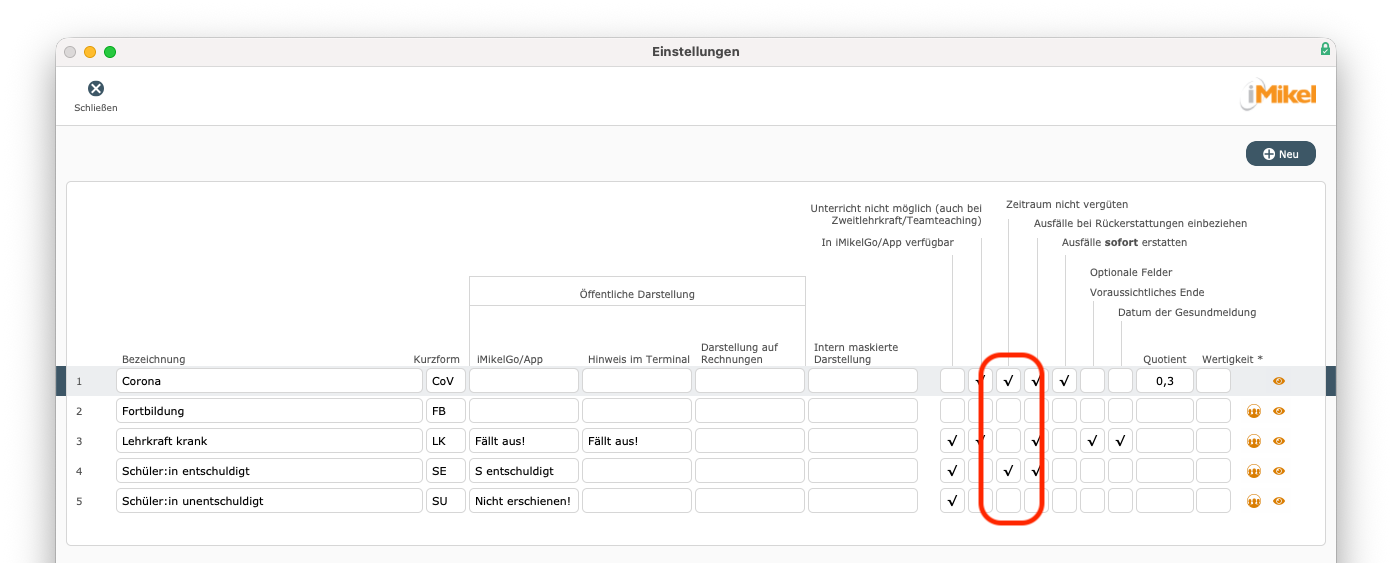The height and width of the screenshot is (563, 1392).
Task: Uncheck Ausfälle sofort erstatten for Corona
Action: (1064, 381)
